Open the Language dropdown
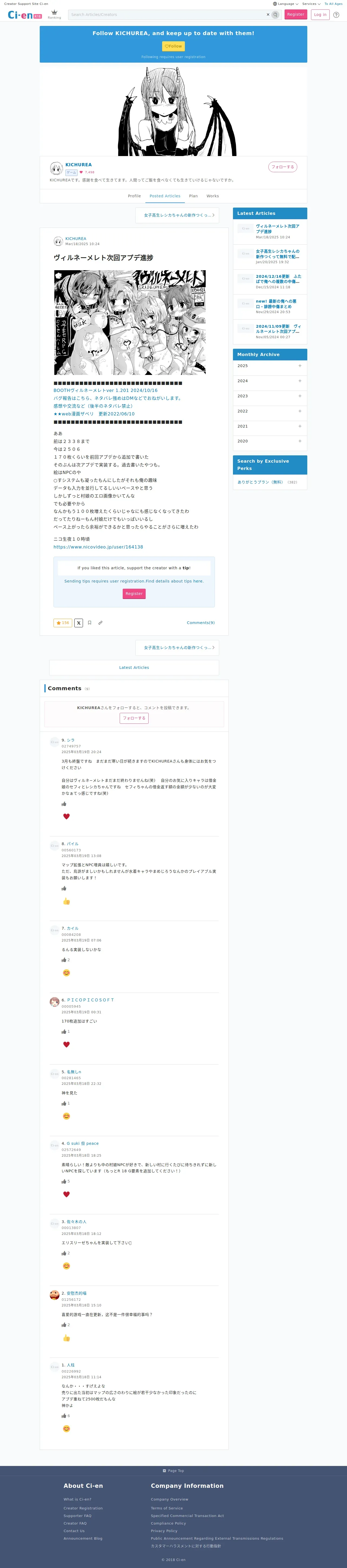Screen dimensions: 347x1568 point(285,4)
